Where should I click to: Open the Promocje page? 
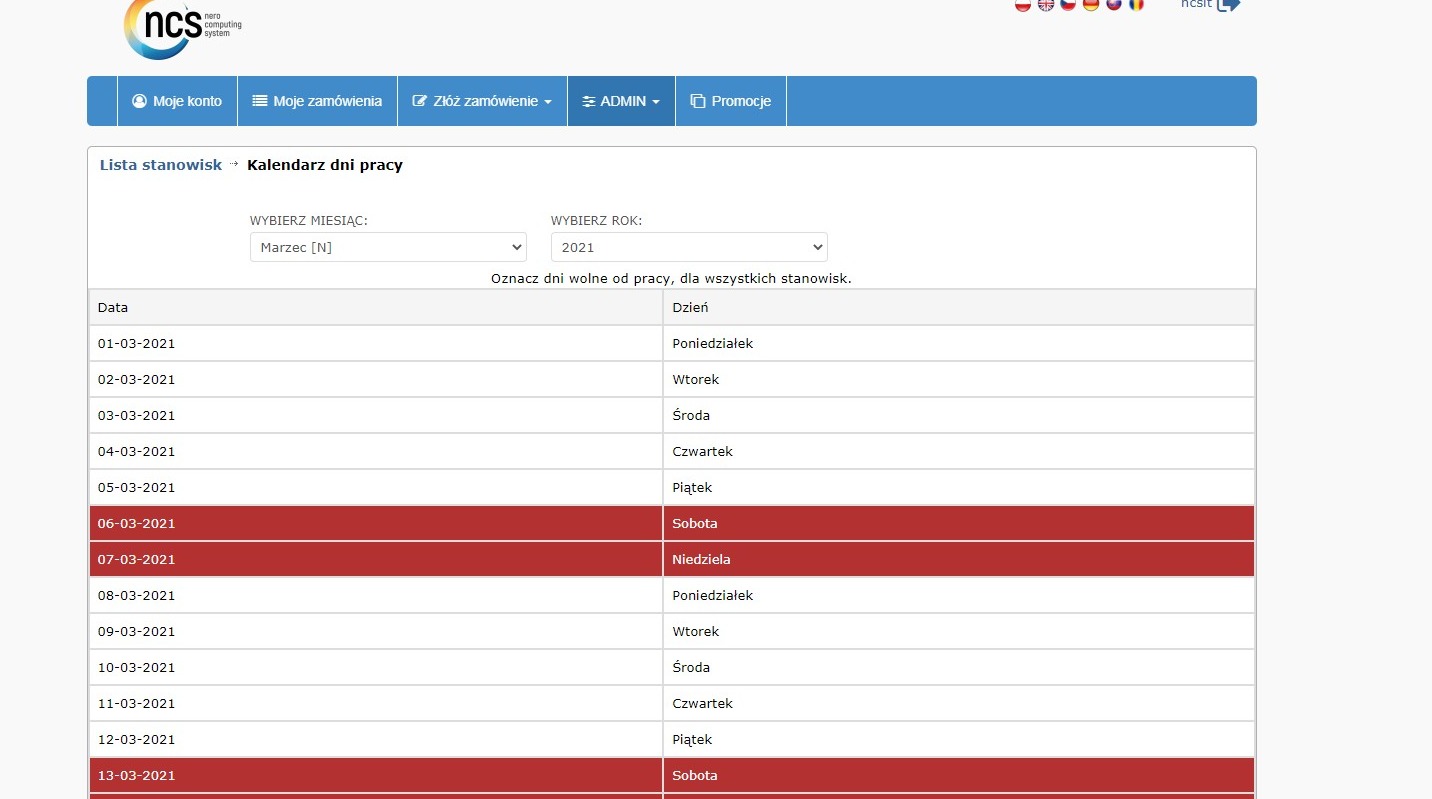click(x=731, y=101)
